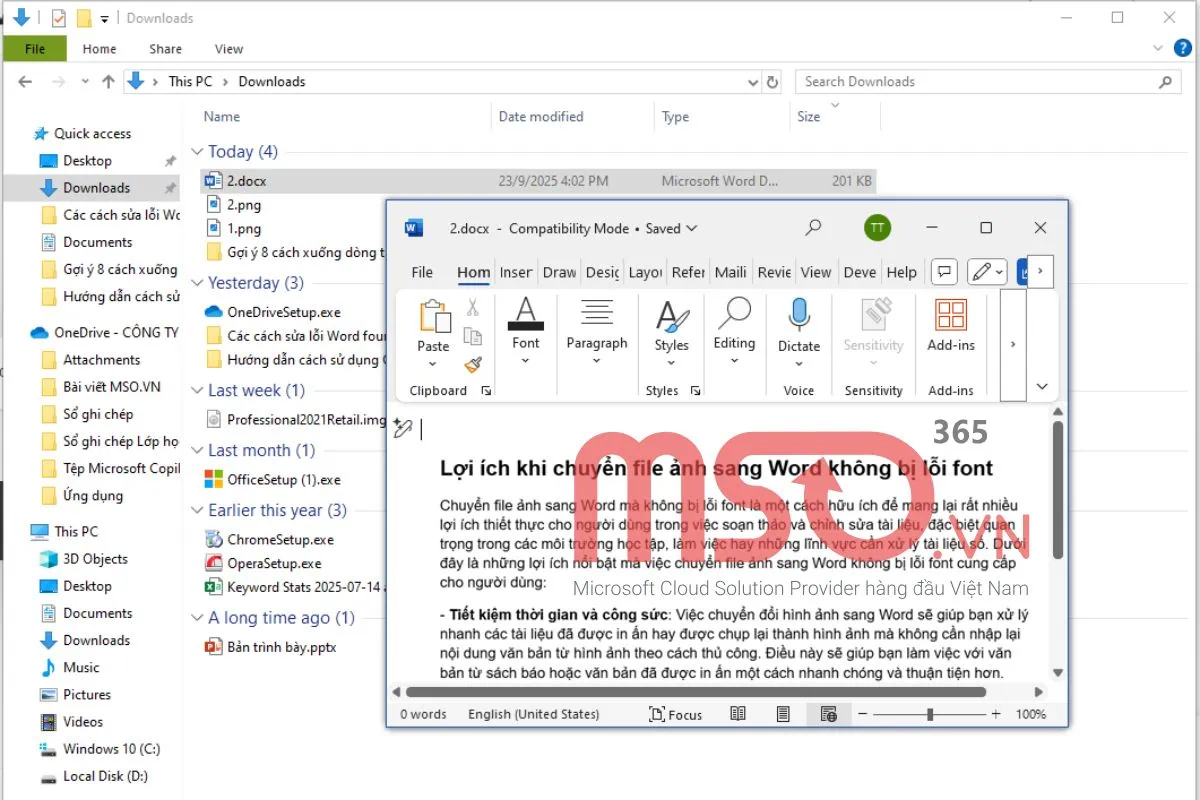Click the Search Downloads input field
This screenshot has height=800, width=1200.
click(987, 82)
